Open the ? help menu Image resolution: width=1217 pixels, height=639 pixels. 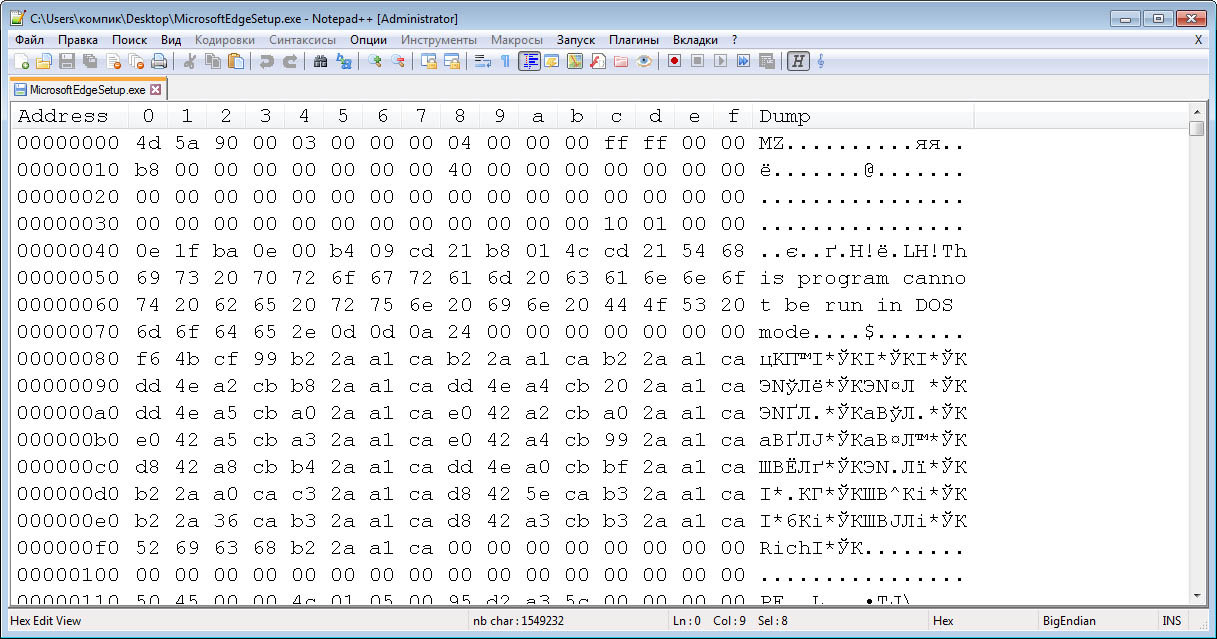(x=735, y=40)
